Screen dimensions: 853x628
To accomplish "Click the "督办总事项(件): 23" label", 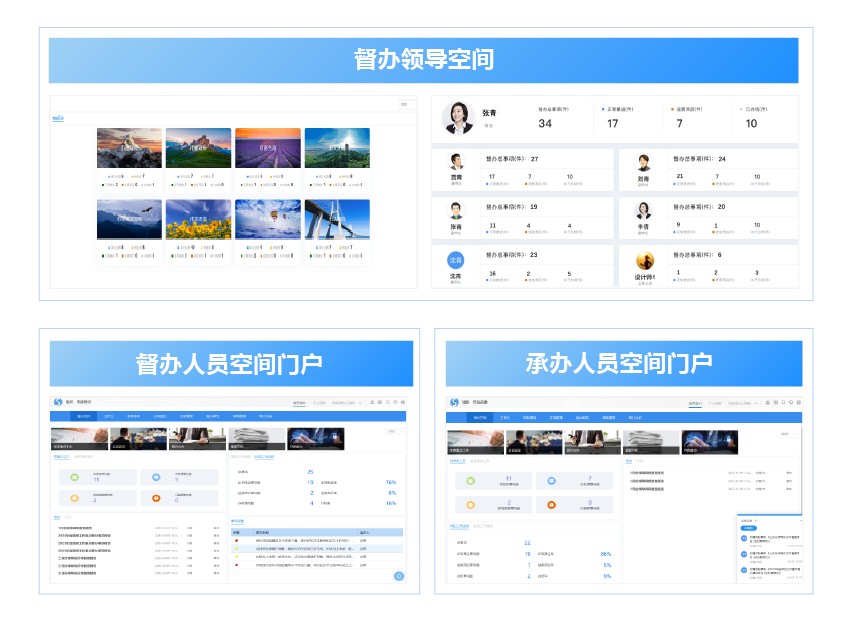I will click(511, 255).
